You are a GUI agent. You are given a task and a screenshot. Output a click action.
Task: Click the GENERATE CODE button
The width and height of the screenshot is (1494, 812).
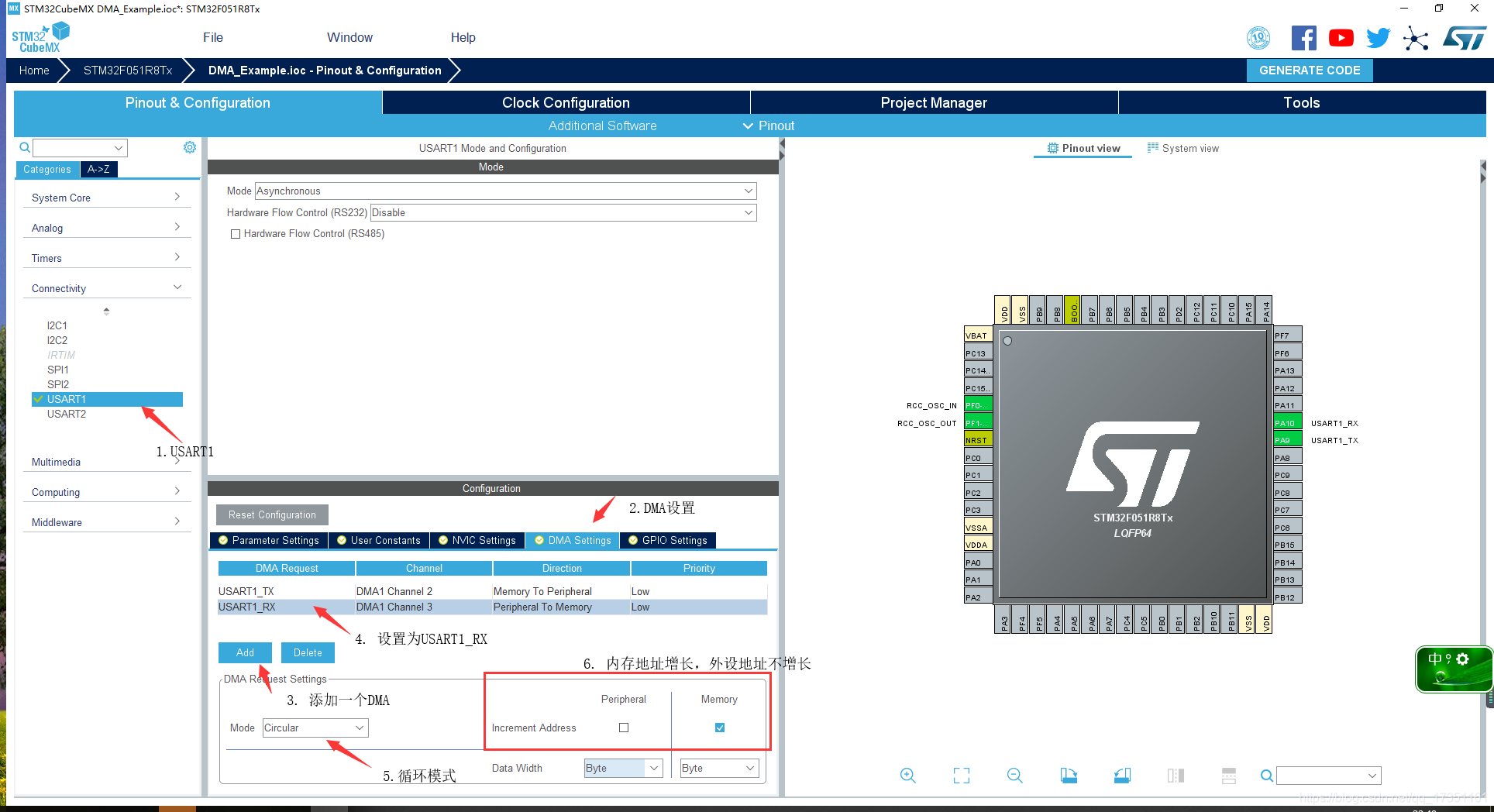point(1310,70)
